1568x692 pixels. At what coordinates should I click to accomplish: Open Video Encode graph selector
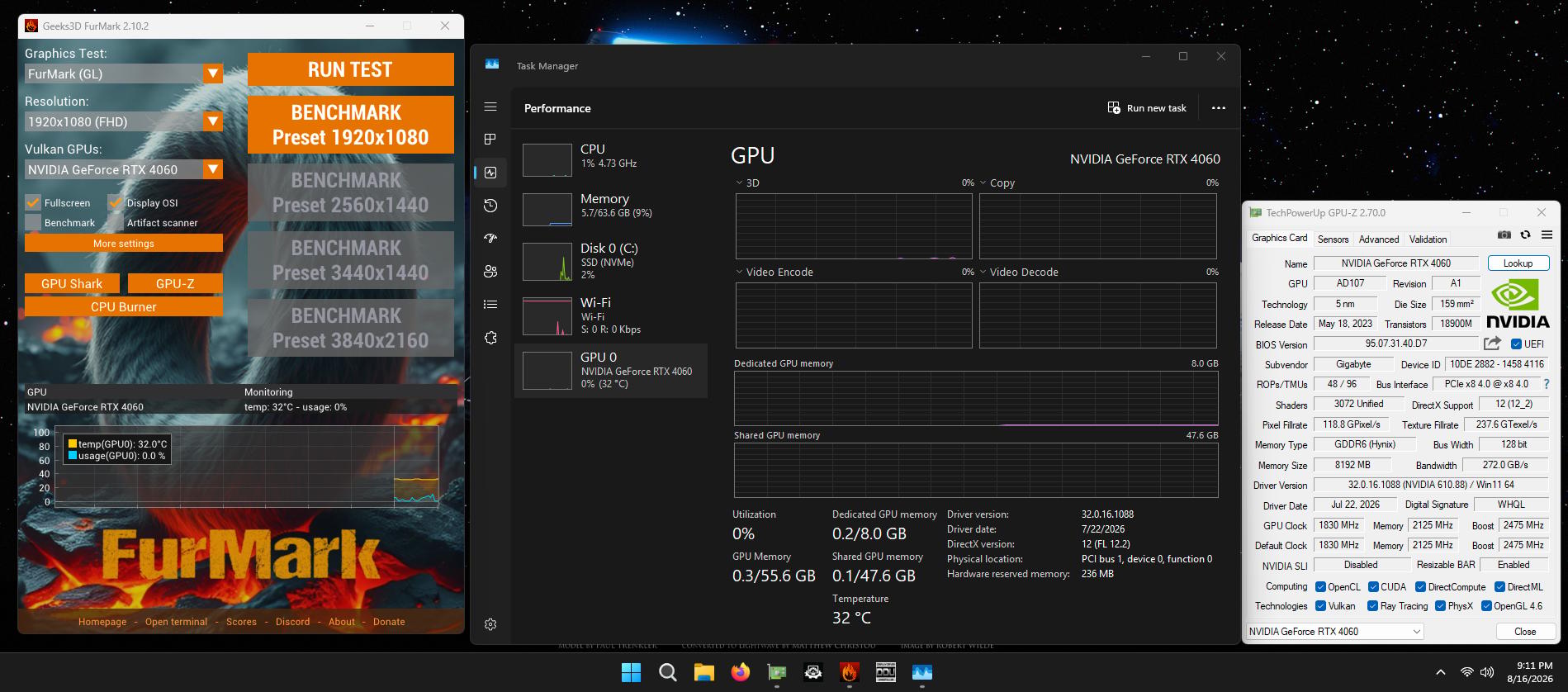pos(775,272)
